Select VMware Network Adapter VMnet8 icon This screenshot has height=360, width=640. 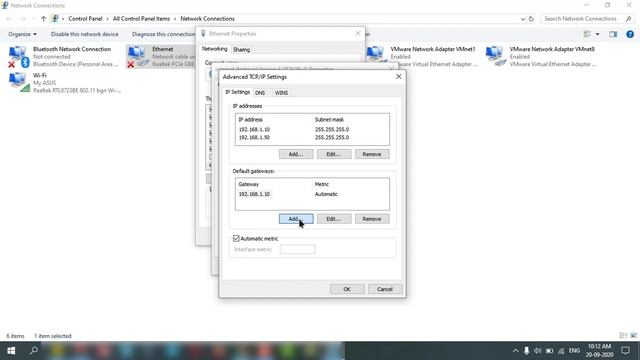point(496,56)
